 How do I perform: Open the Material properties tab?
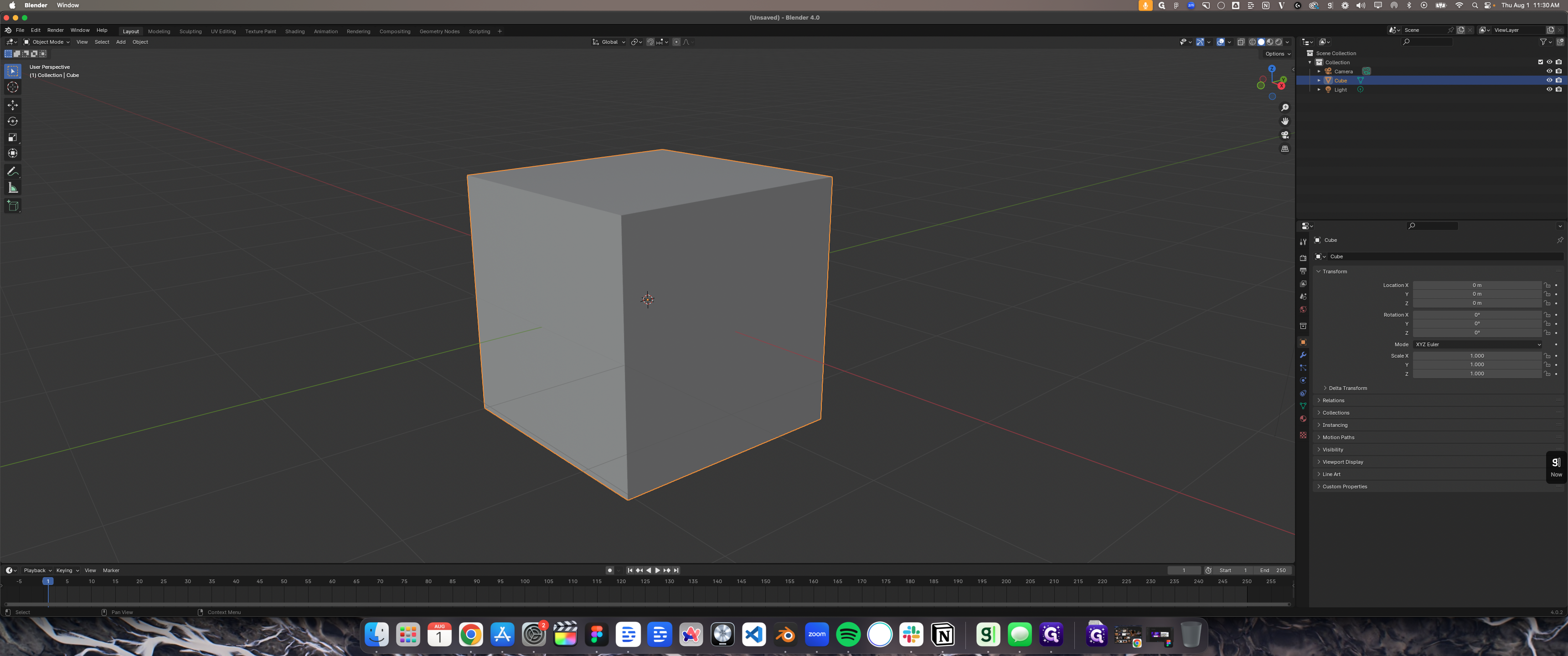click(x=1303, y=419)
